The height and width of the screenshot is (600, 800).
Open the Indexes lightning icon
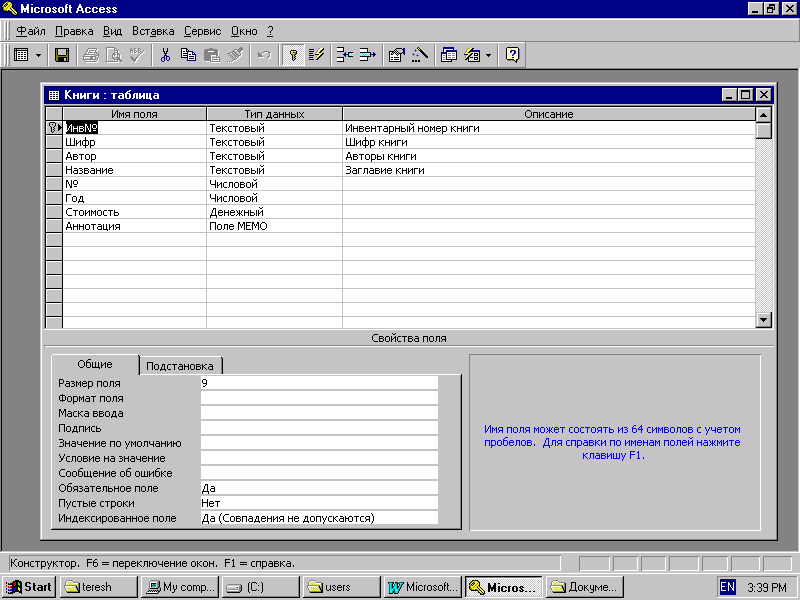[316, 55]
